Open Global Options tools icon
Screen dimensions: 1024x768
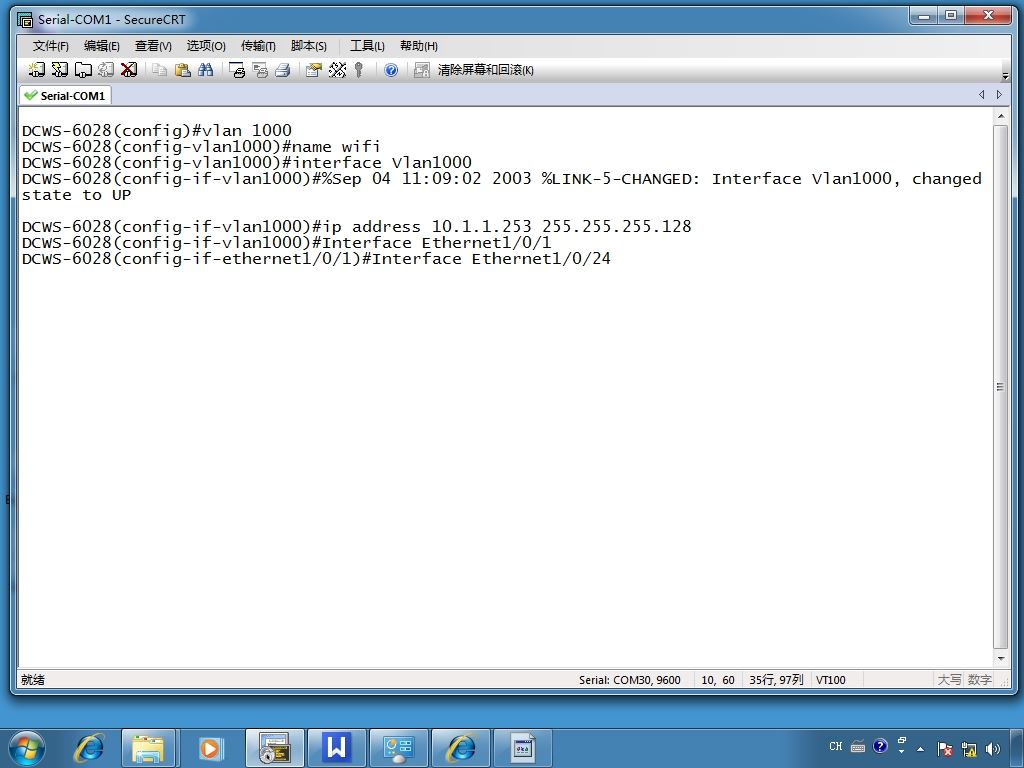point(337,70)
